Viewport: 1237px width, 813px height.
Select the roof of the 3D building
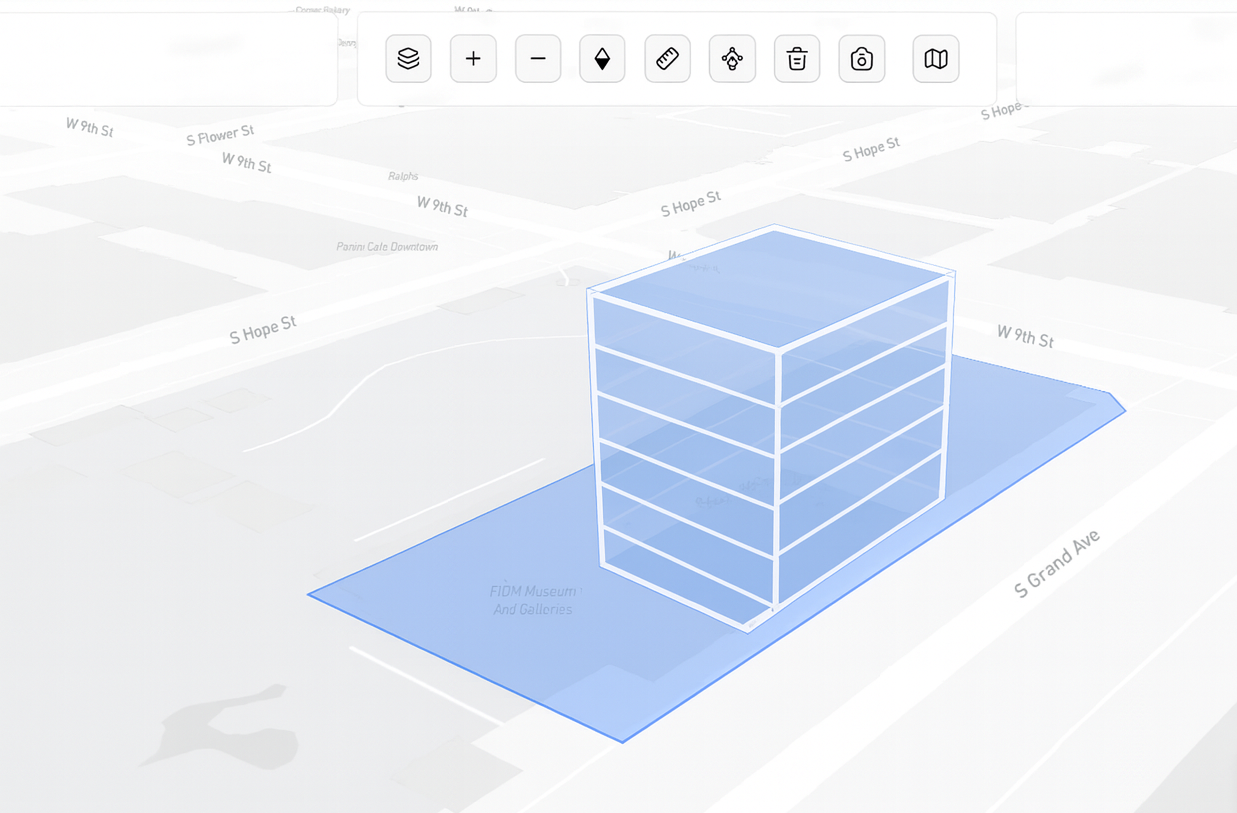pos(772,285)
